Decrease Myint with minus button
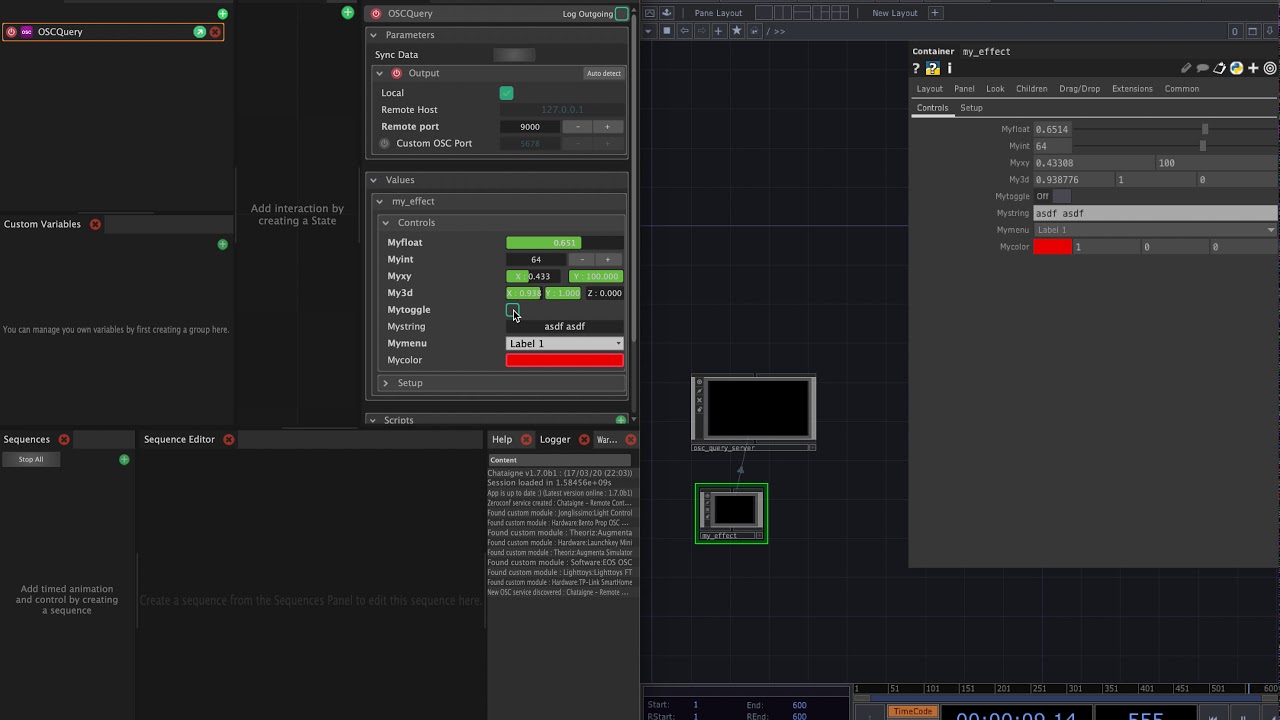 coord(582,260)
